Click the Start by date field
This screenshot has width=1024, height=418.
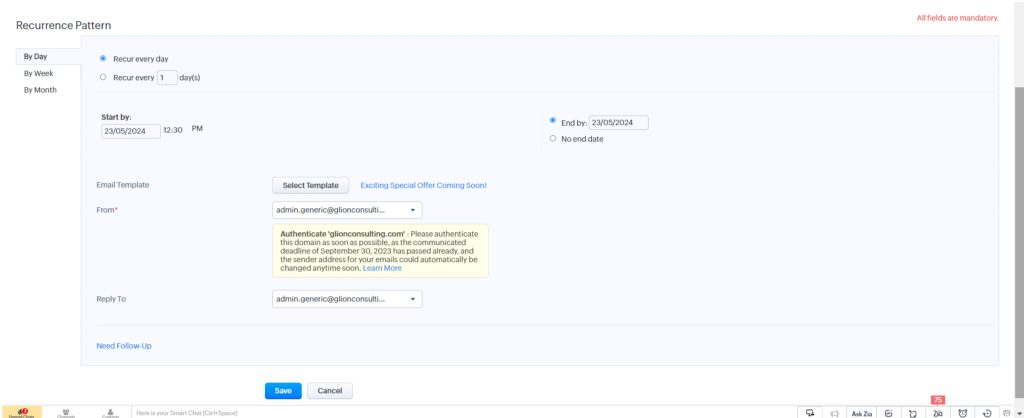coord(131,131)
